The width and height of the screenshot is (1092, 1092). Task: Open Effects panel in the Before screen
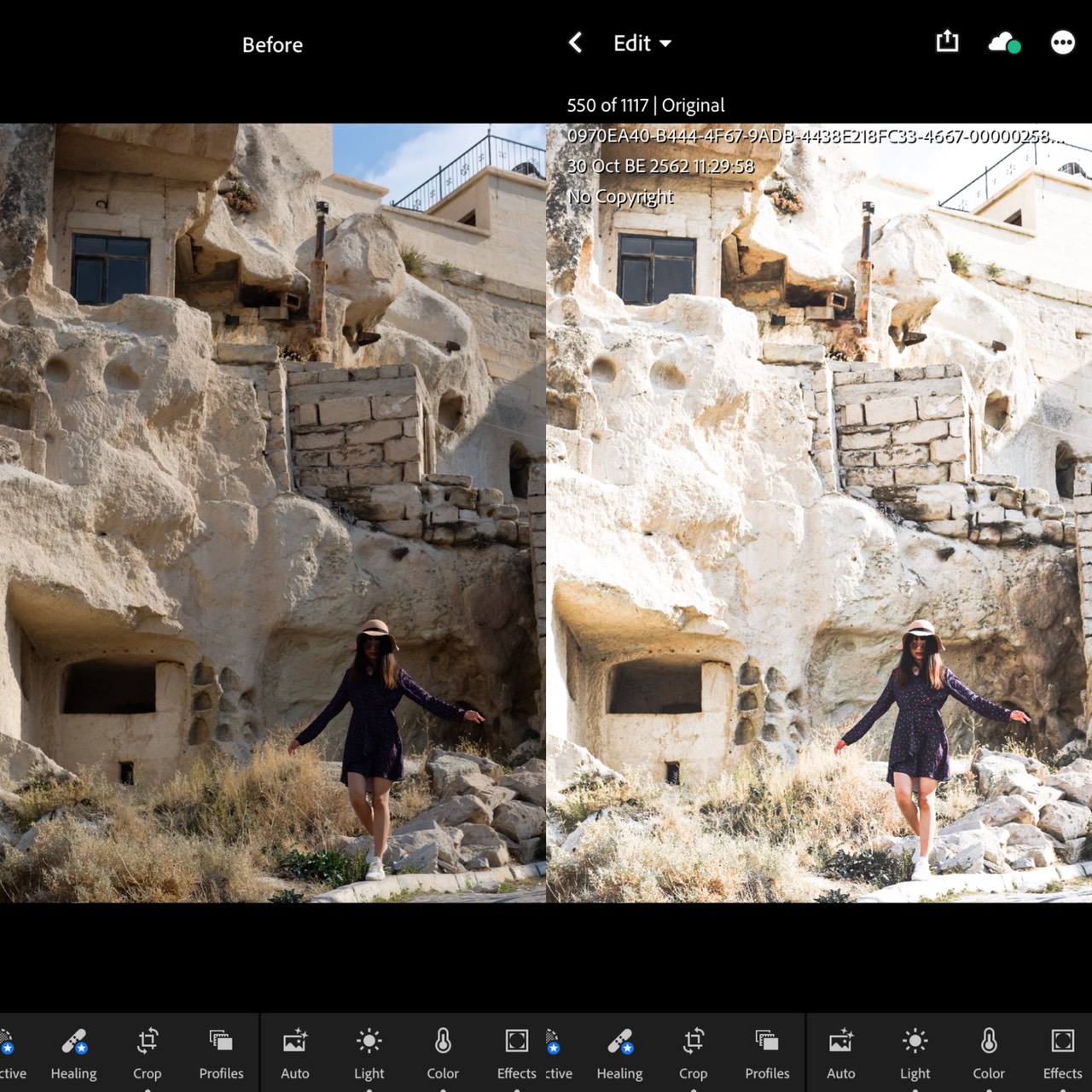[517, 1054]
